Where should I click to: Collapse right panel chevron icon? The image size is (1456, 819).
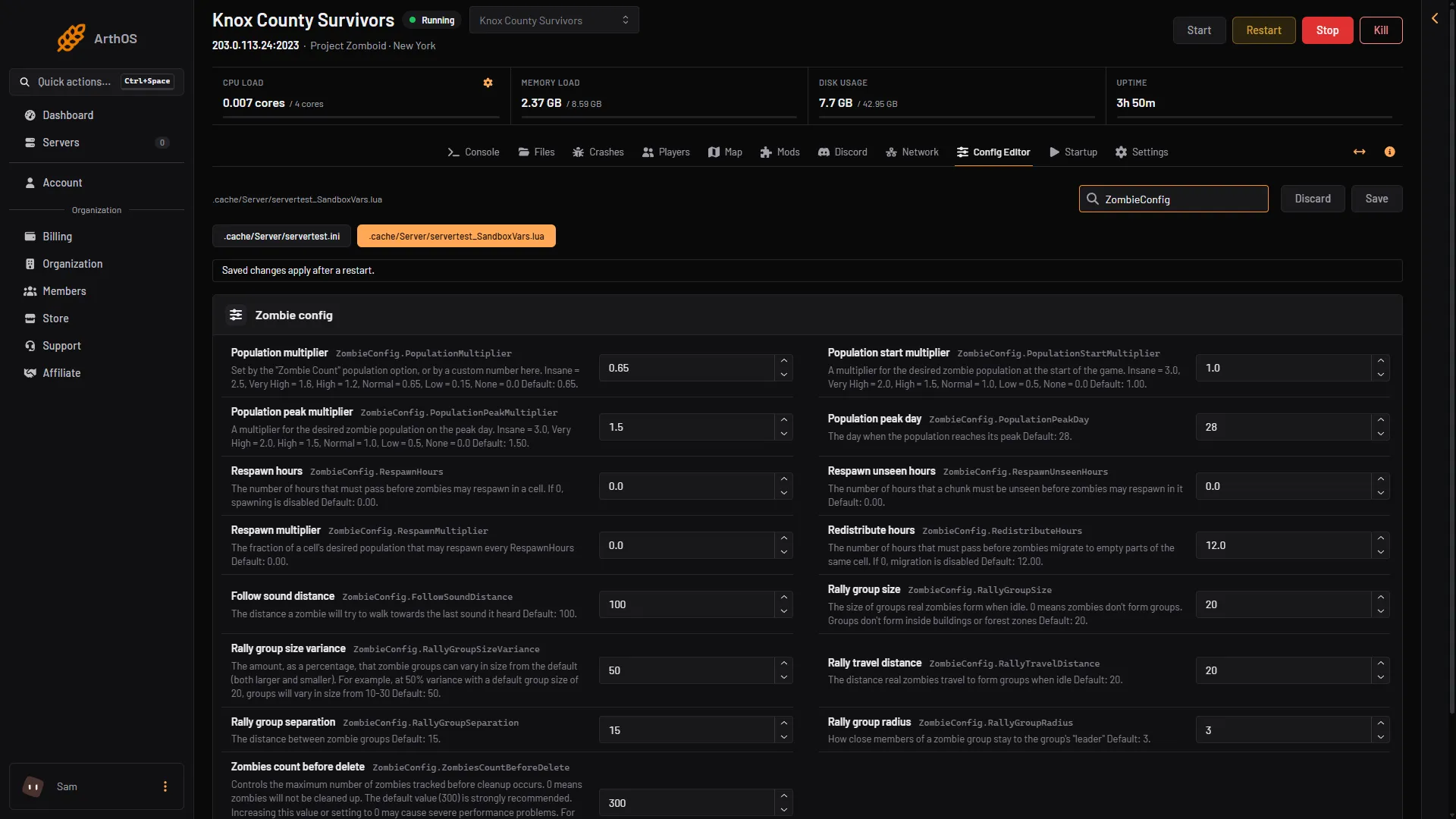point(1435,18)
